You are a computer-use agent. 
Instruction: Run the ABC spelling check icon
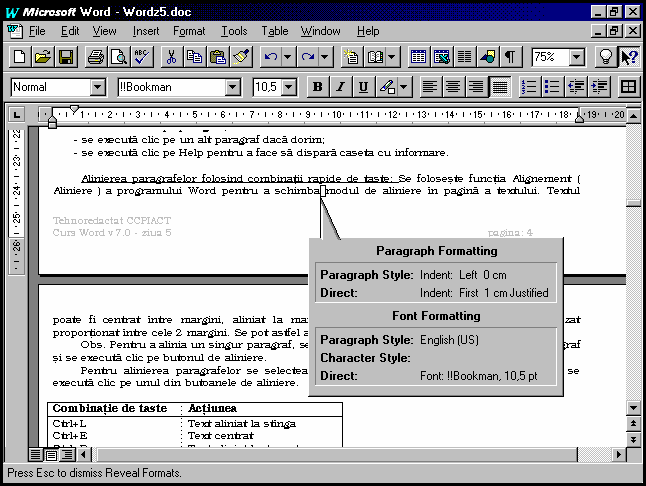tap(142, 56)
